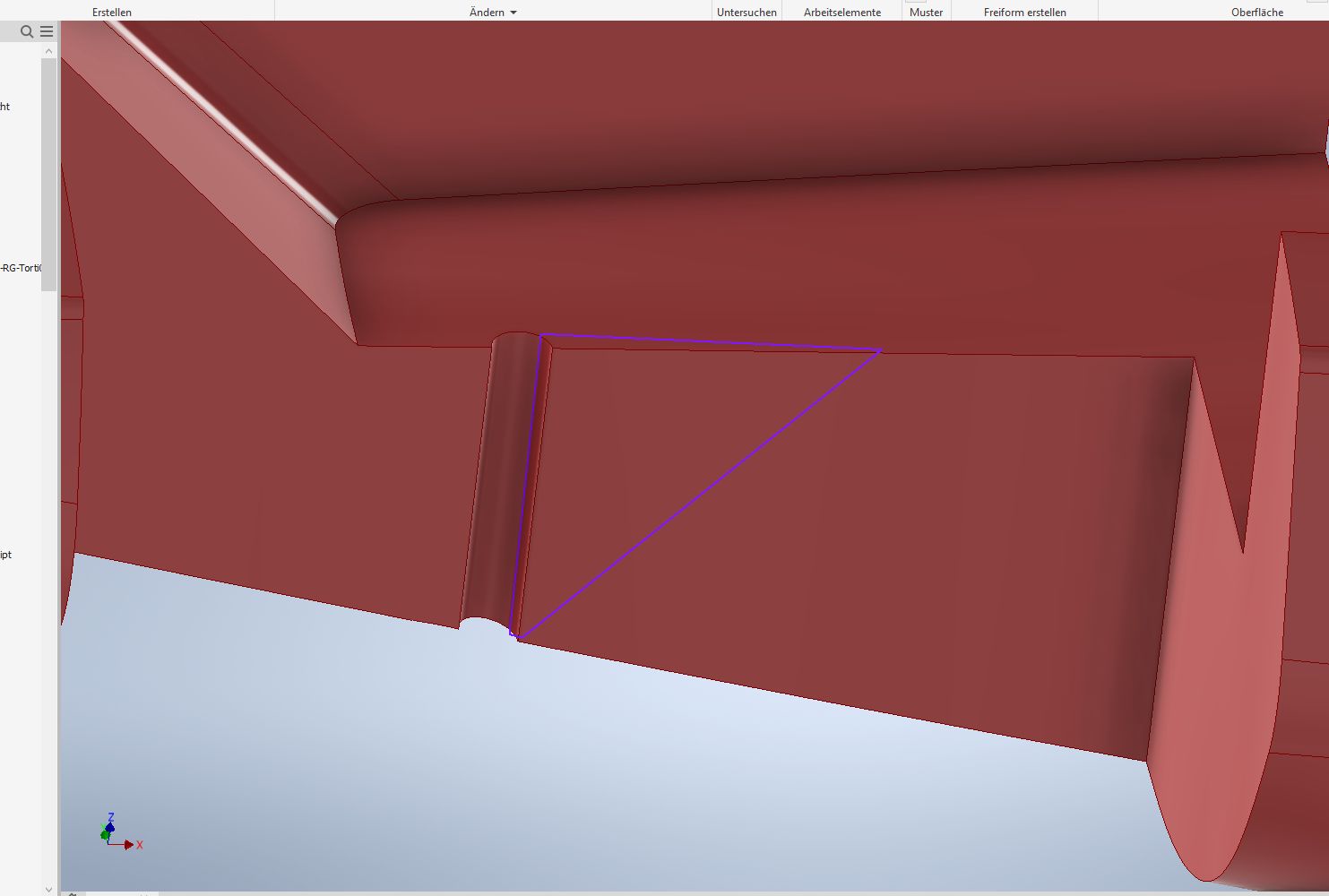Click the Arbeitselemente panel label
The height and width of the screenshot is (896, 1329).
pyautogui.click(x=841, y=13)
